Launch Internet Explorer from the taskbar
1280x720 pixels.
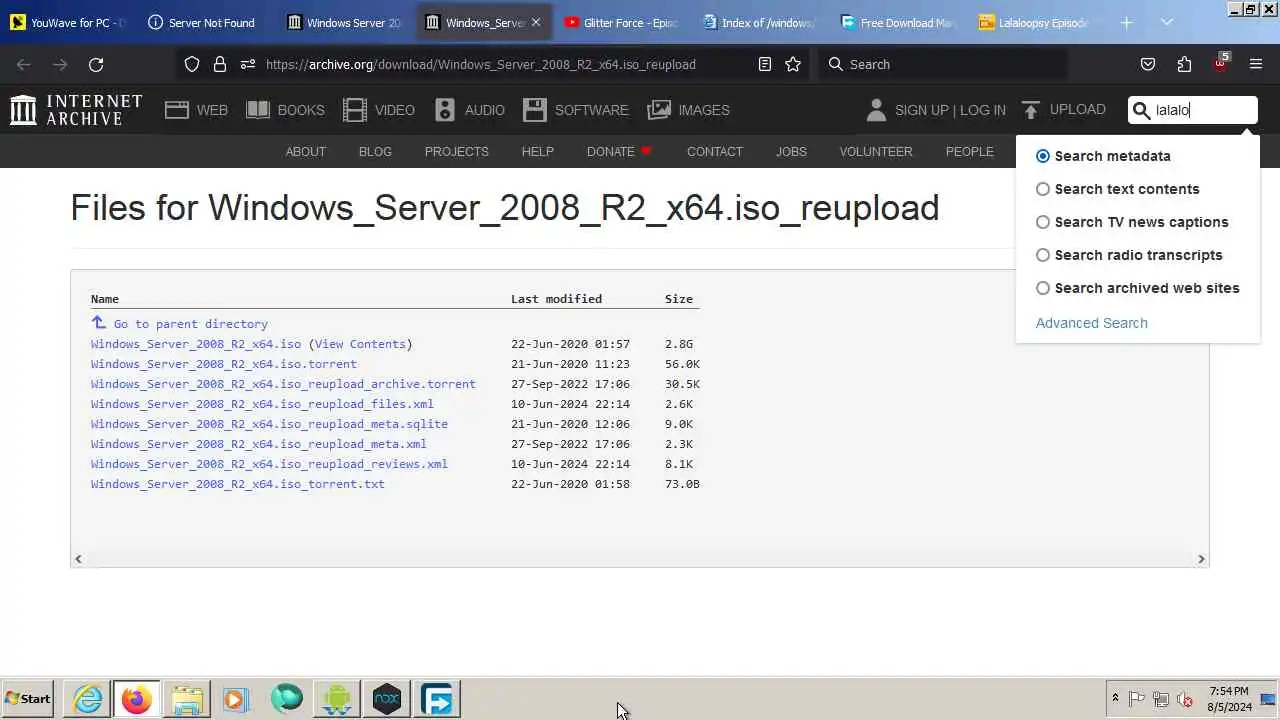click(x=88, y=699)
